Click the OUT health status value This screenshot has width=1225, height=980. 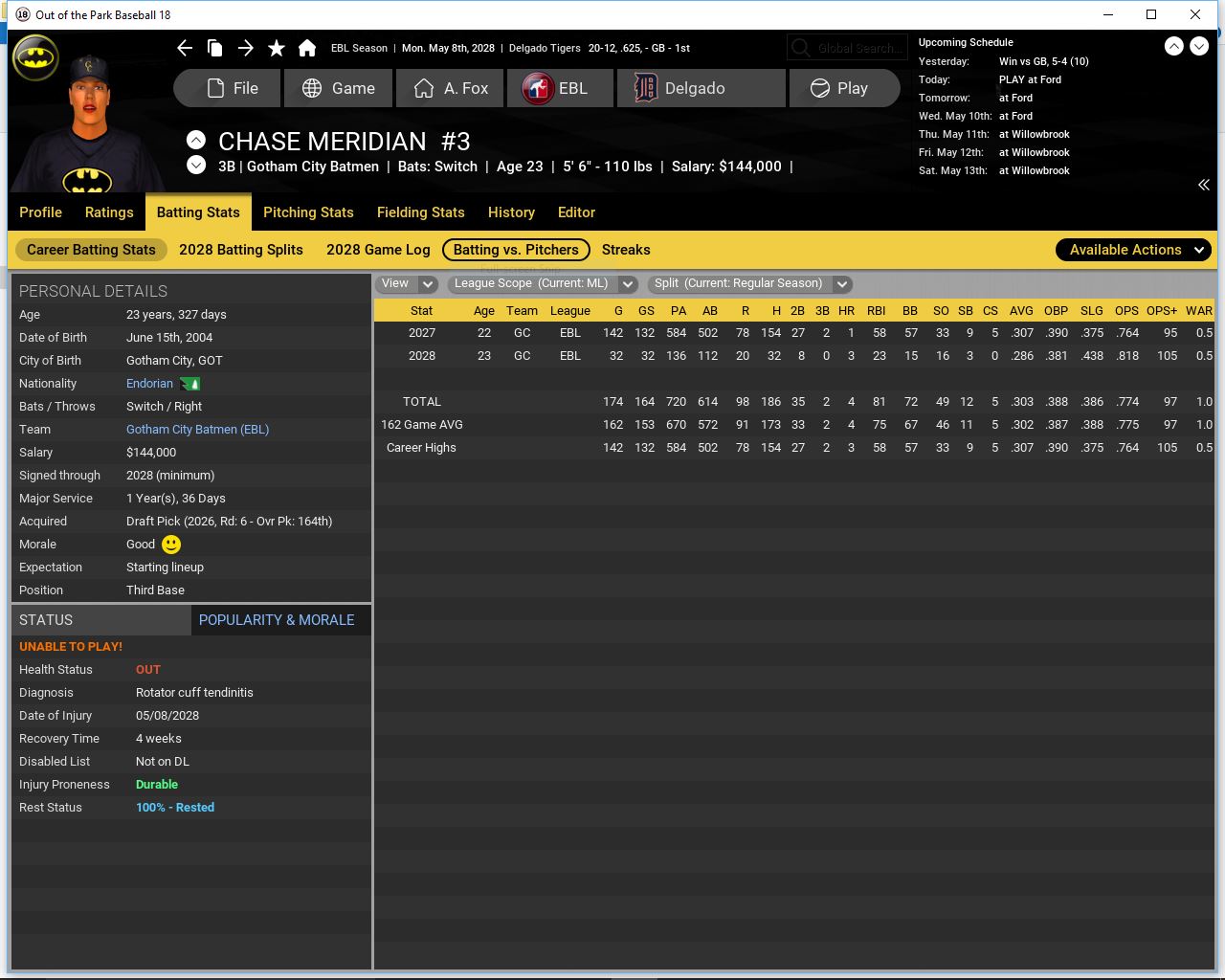click(148, 670)
